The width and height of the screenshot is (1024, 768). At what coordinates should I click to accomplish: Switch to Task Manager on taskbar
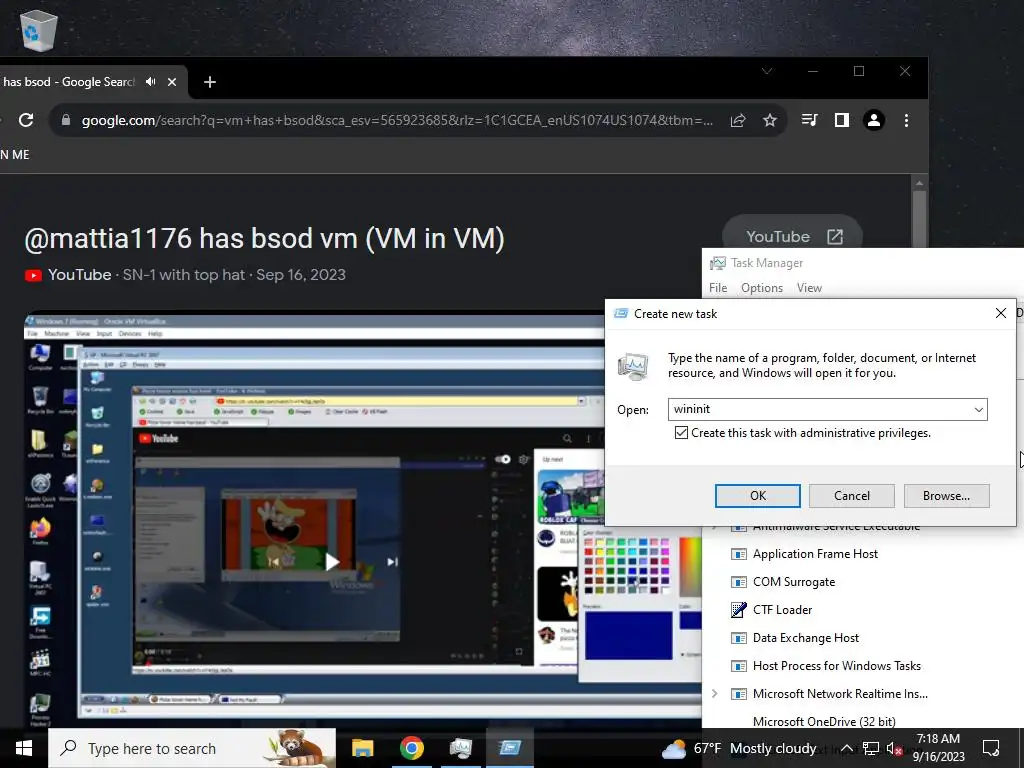(460, 748)
